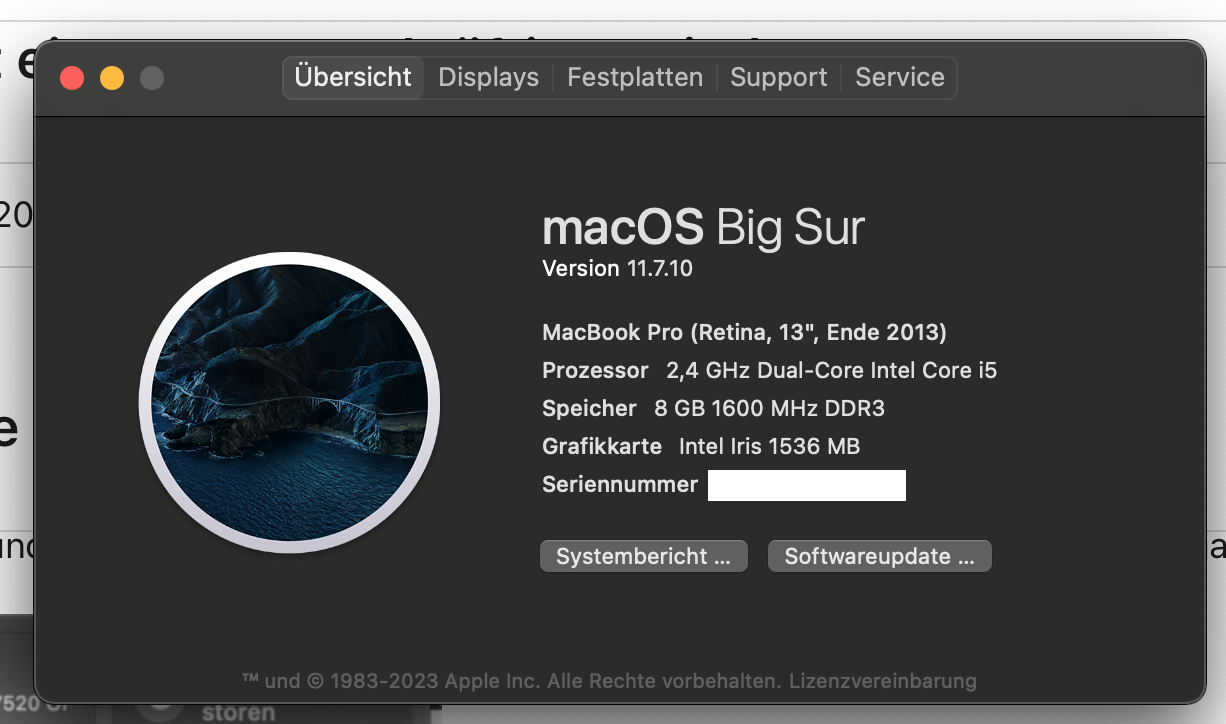Click the greyed-out zoom window button
1226x724 pixels.
[152, 78]
